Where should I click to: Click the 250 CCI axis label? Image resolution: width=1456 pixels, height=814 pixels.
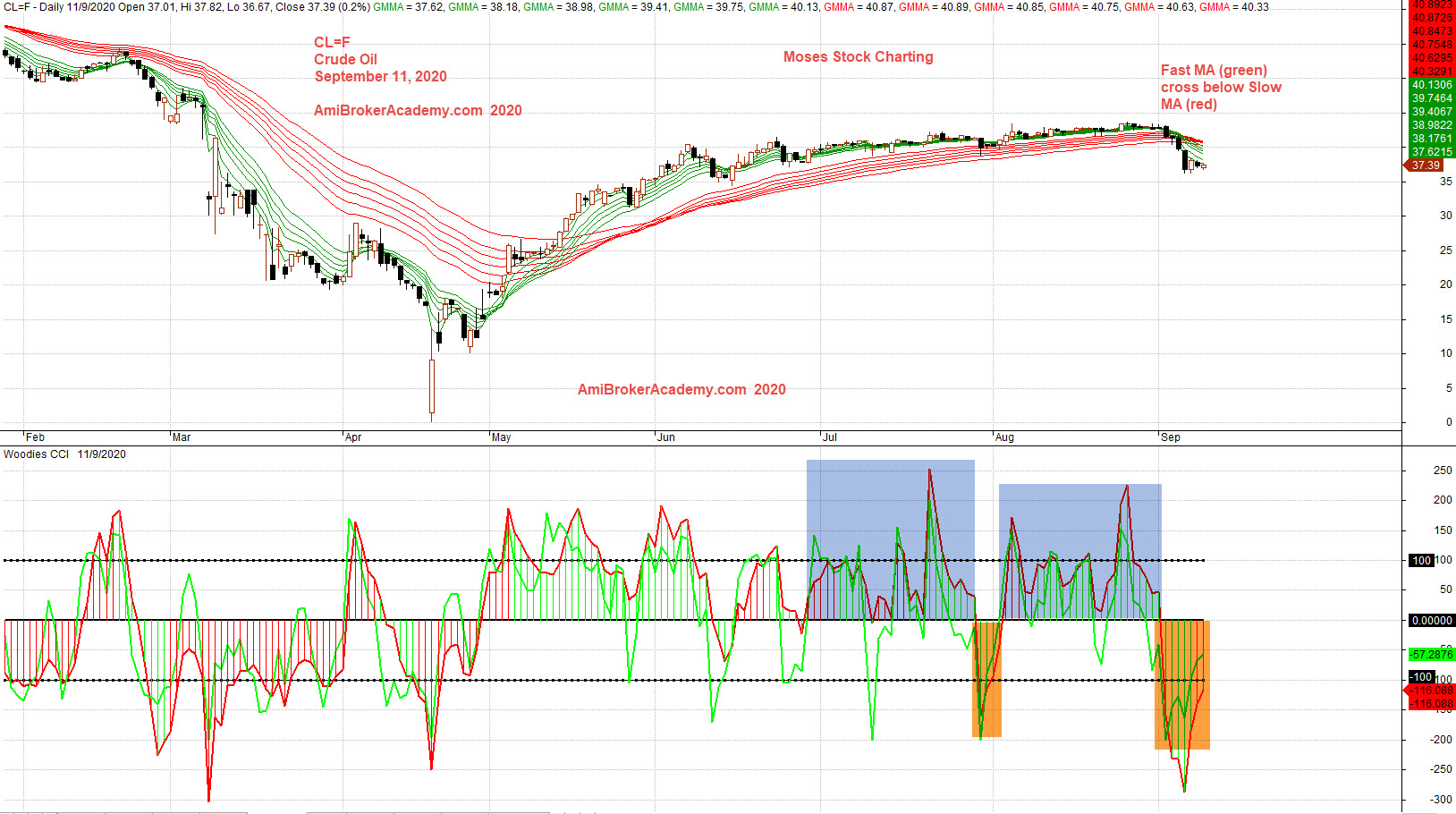tap(1443, 471)
